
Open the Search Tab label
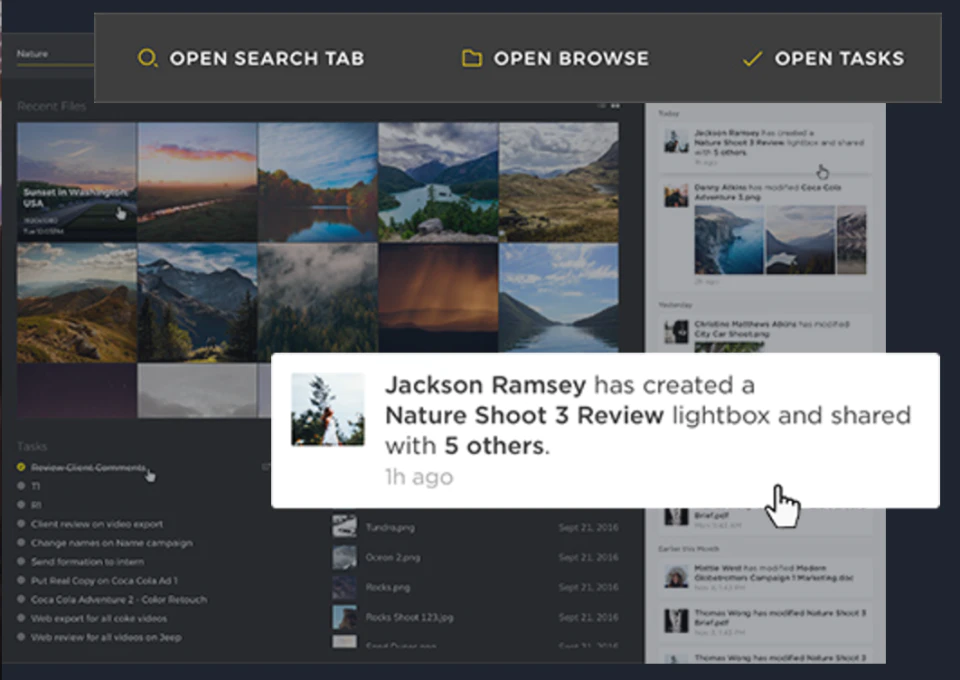click(x=267, y=58)
